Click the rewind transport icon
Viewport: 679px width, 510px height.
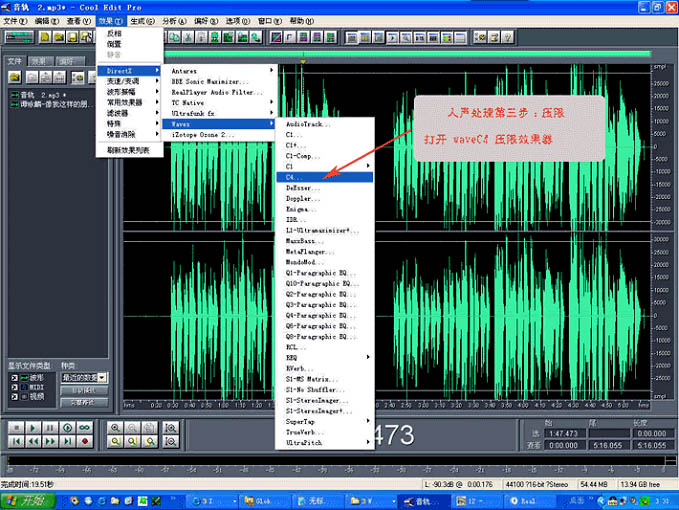coord(33,441)
